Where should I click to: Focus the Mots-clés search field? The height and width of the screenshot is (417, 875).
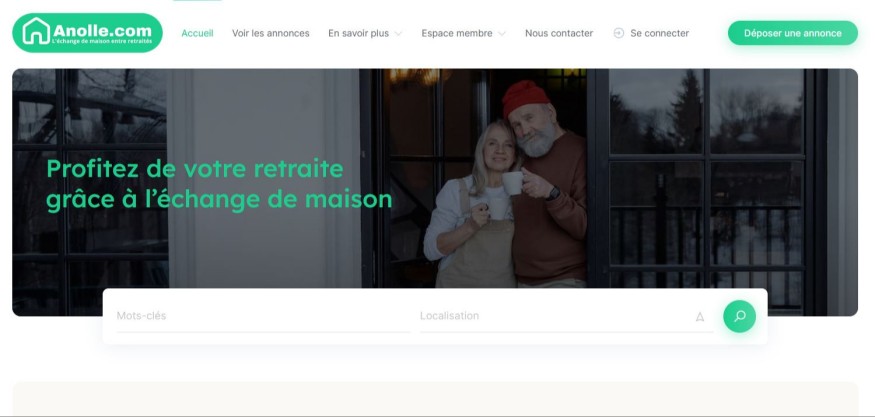point(263,317)
